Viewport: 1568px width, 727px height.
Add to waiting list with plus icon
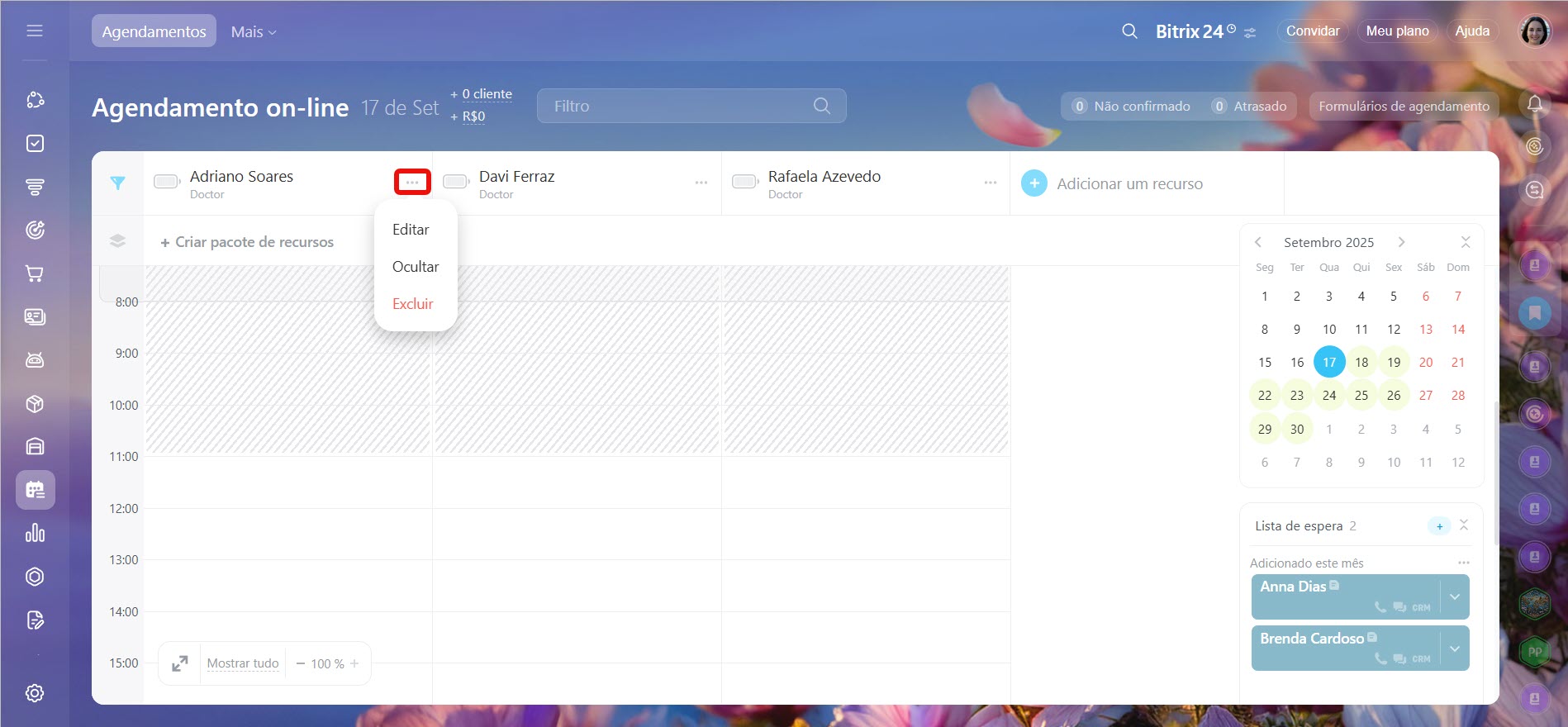click(x=1439, y=526)
